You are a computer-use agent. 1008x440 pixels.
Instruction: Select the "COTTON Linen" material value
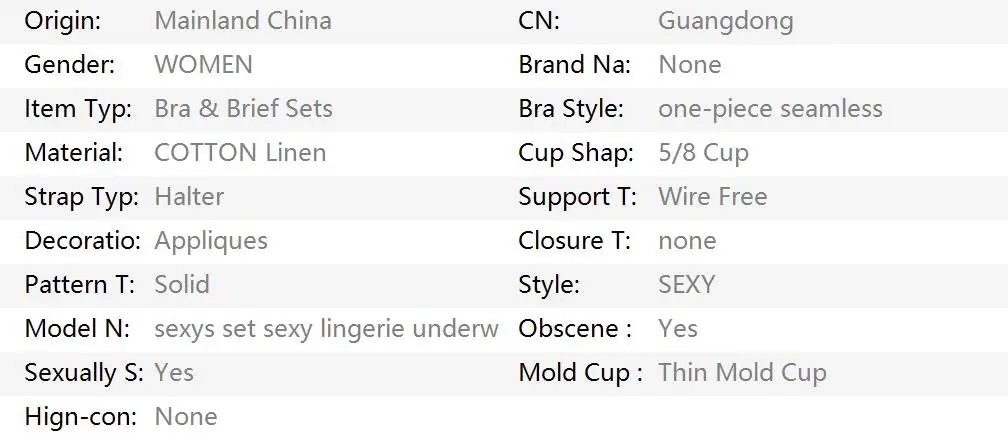(x=240, y=153)
